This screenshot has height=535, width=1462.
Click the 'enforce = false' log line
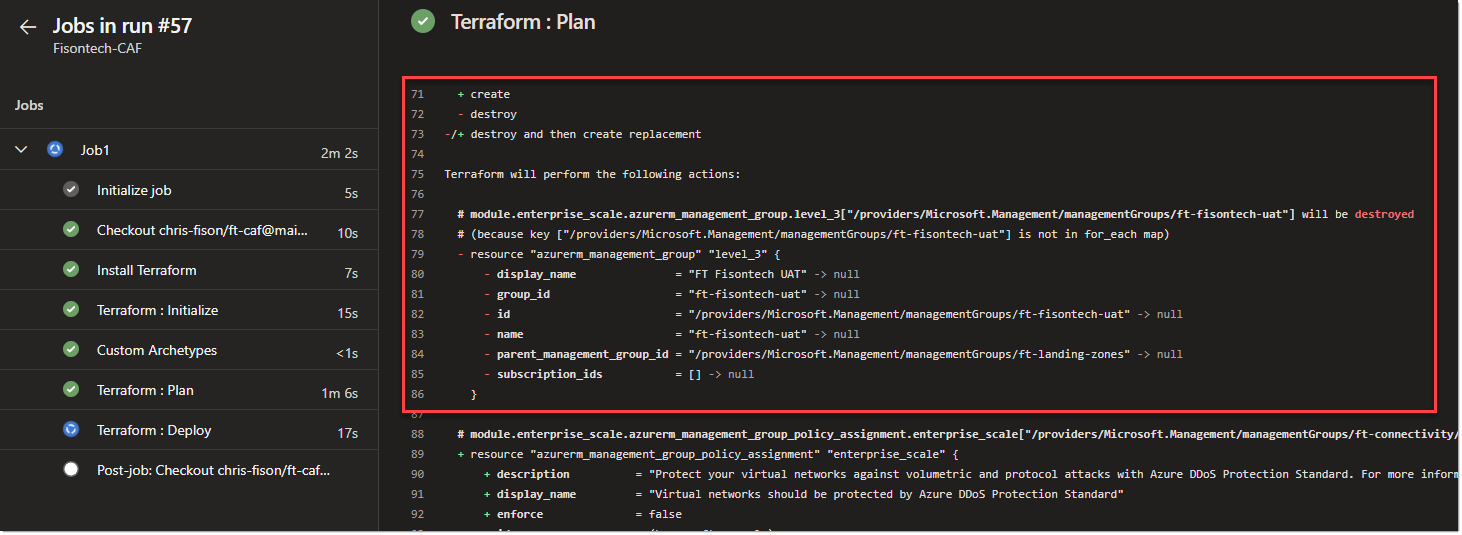(x=582, y=514)
